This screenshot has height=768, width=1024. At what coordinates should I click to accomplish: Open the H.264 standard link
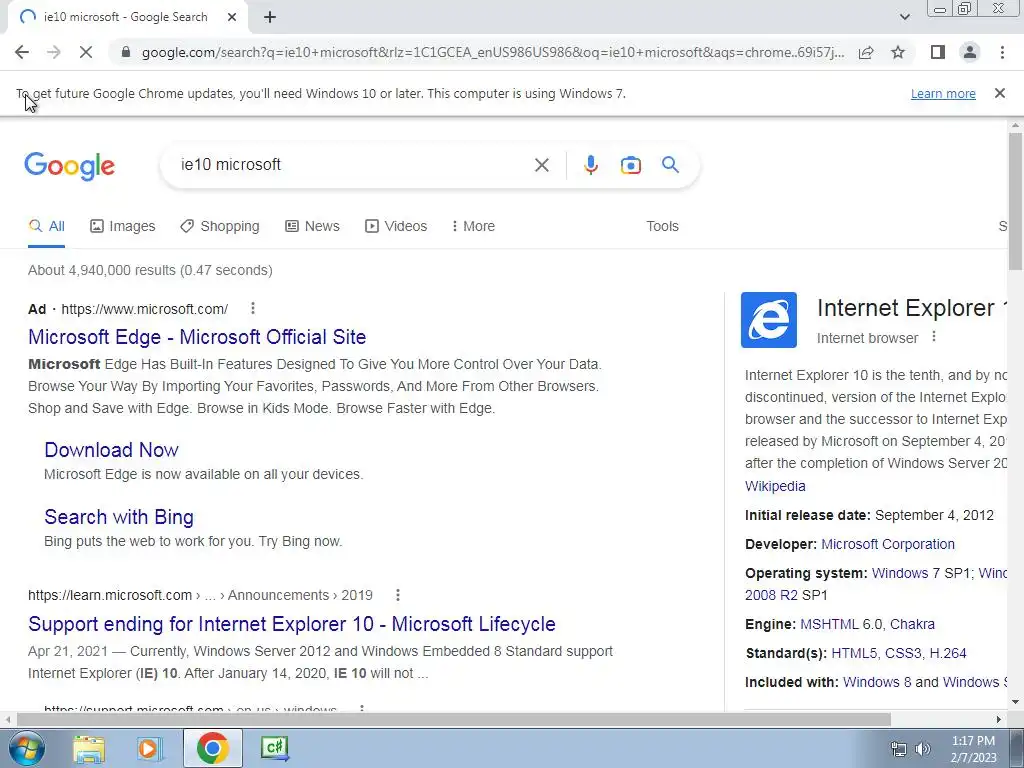[x=948, y=653]
